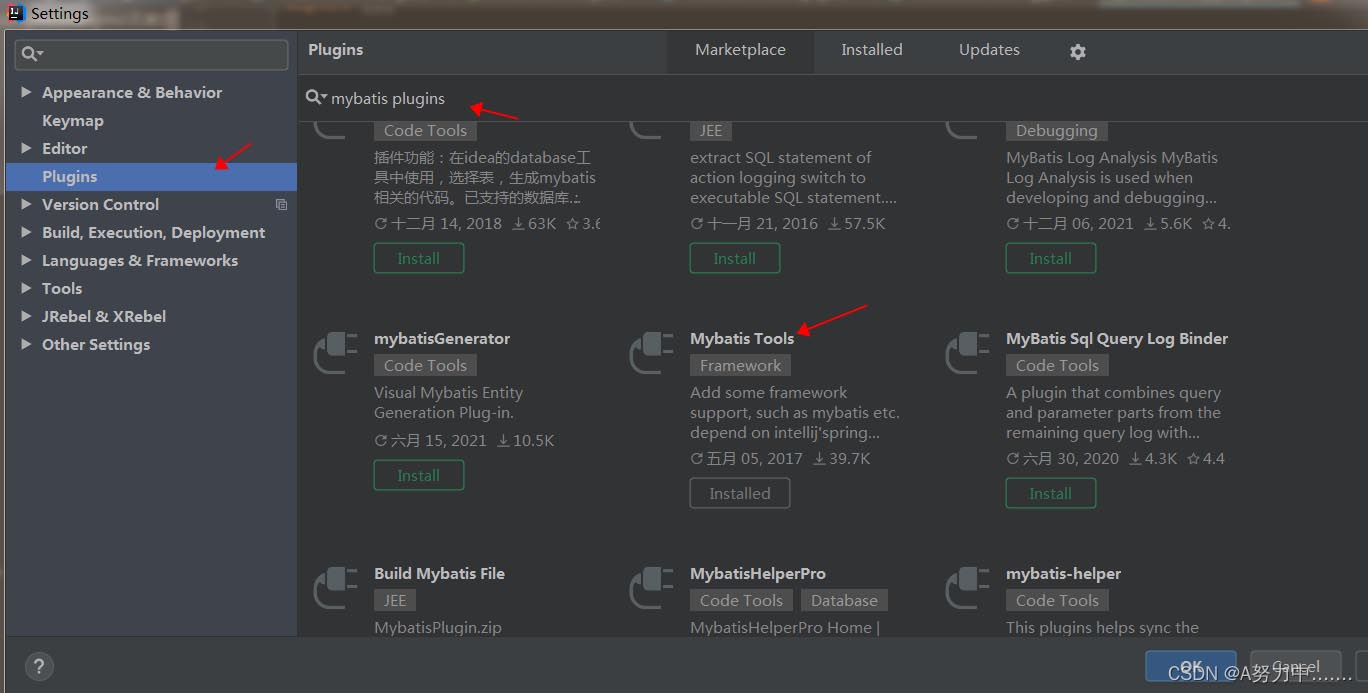Image resolution: width=1368 pixels, height=693 pixels.
Task: Open the mybatis-helper plugin title
Action: coord(1063,573)
